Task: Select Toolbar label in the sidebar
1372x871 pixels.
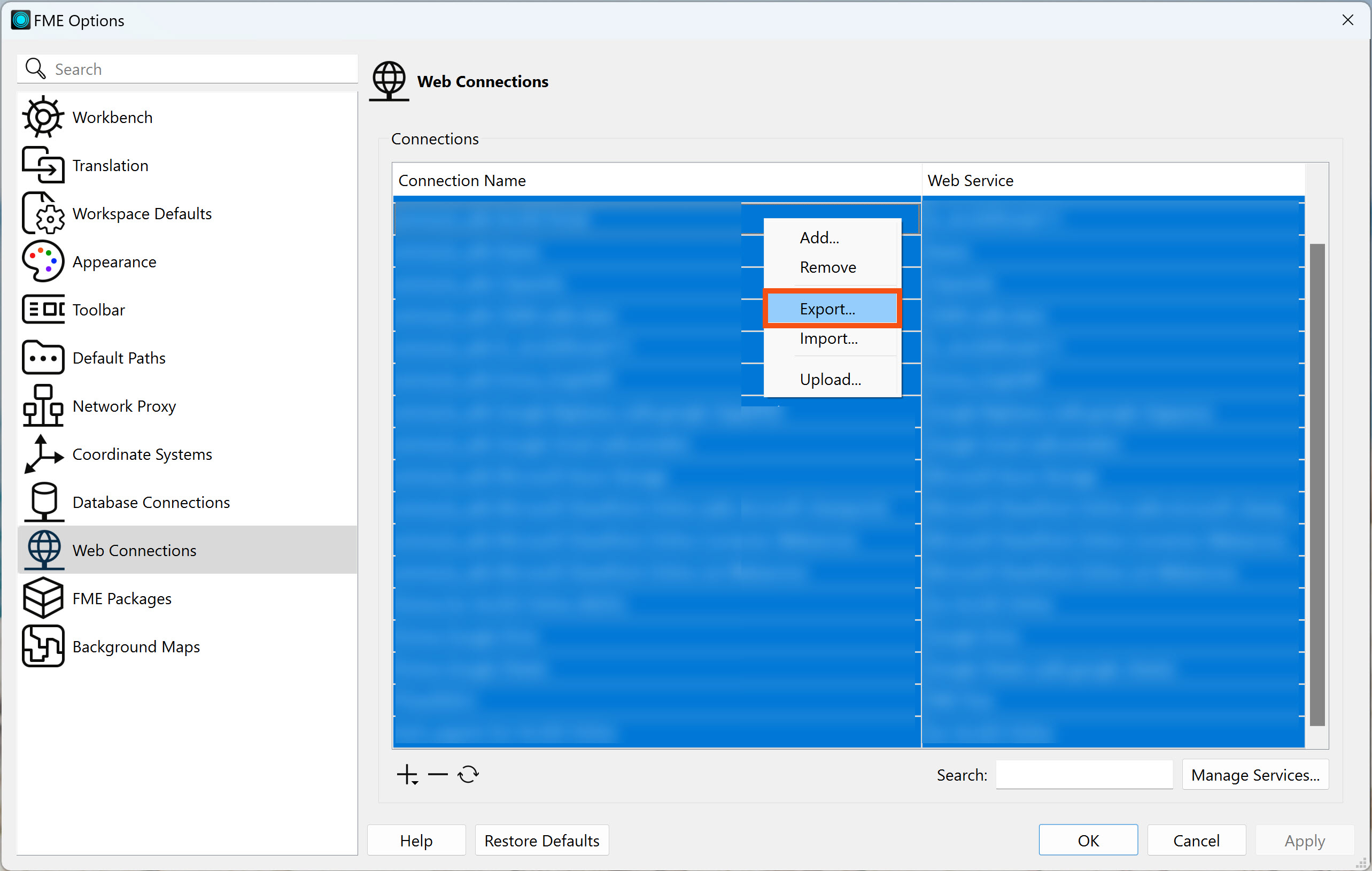Action: [x=99, y=310]
